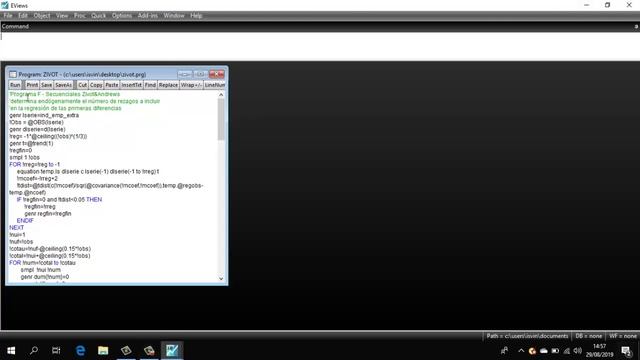This screenshot has height=360, width=640.
Task: Click the EViews app icon in title bar
Action: coord(5,5)
